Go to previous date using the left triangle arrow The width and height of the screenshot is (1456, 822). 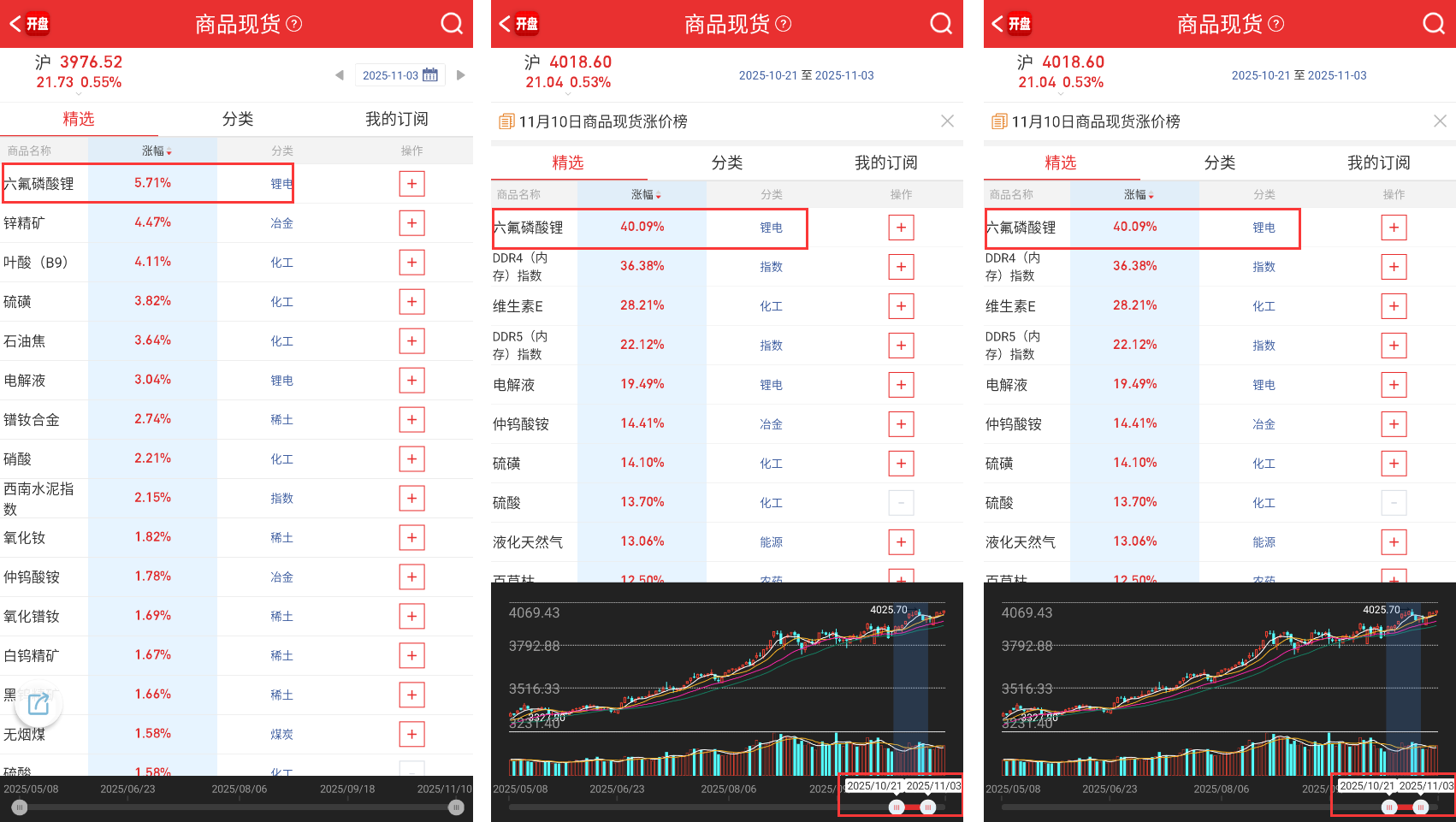coord(340,75)
